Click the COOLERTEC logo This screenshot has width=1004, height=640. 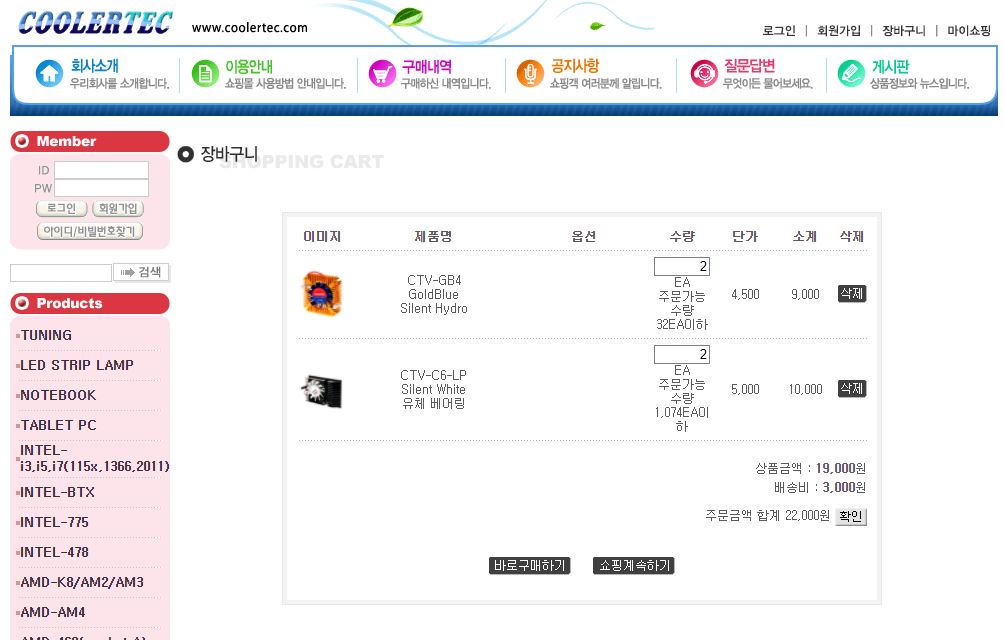(95, 23)
